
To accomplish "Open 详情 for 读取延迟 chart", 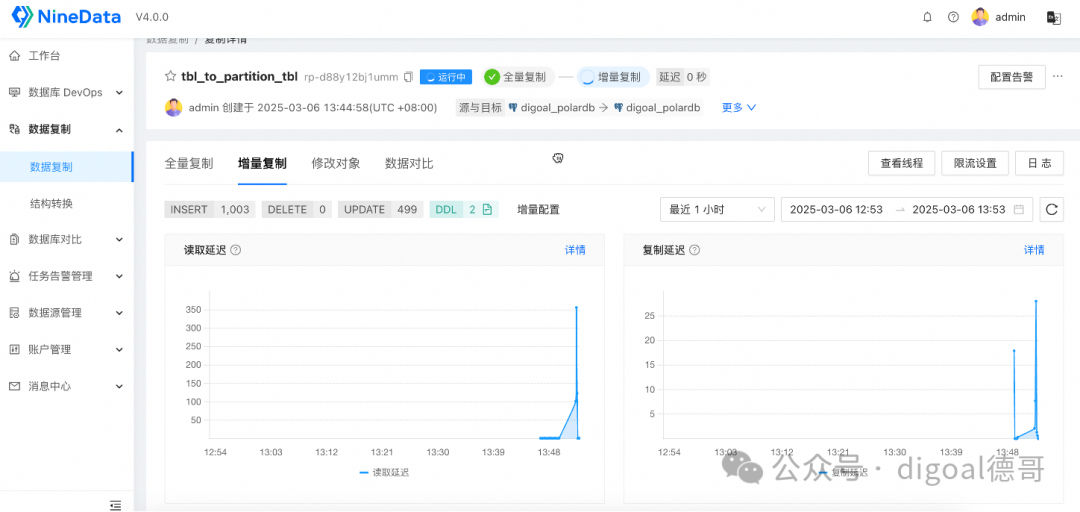I will point(575,250).
